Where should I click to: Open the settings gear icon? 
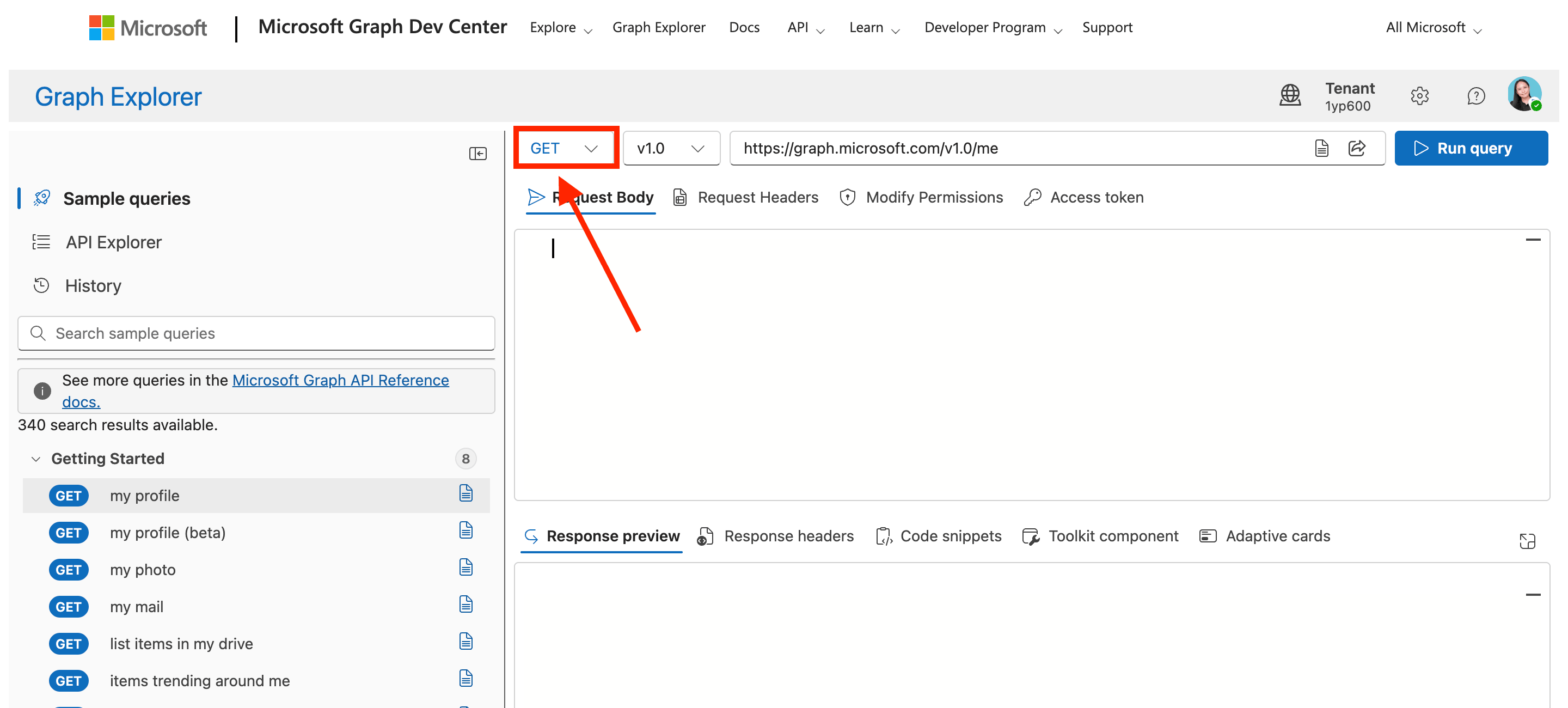(1419, 95)
